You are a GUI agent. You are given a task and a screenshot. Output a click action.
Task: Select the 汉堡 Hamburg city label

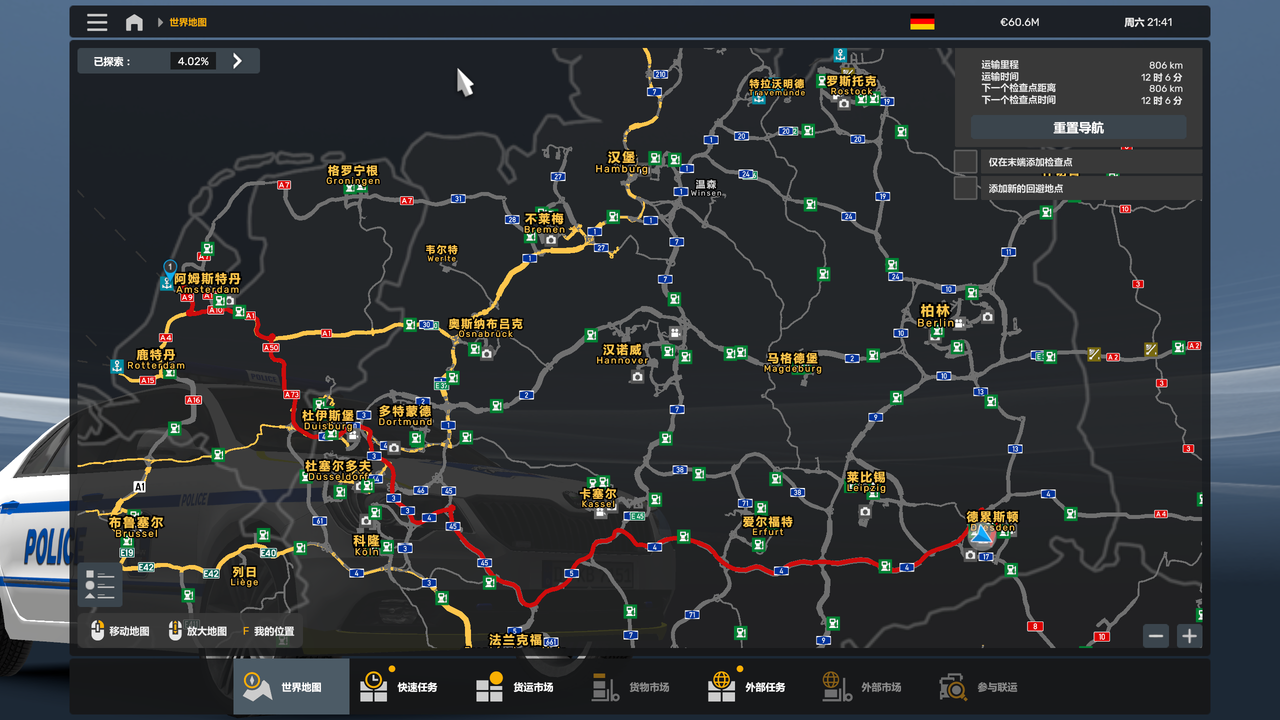coord(621,162)
